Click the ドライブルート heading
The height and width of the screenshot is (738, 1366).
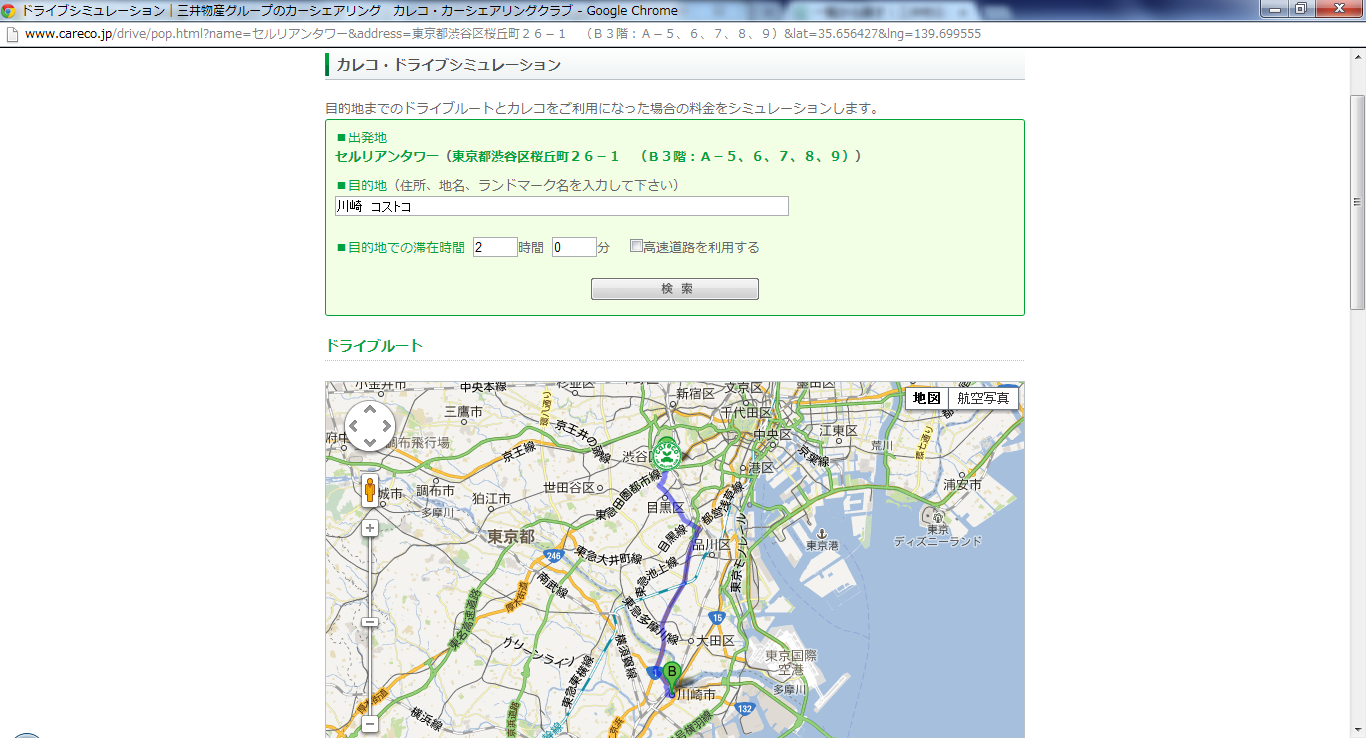click(374, 345)
